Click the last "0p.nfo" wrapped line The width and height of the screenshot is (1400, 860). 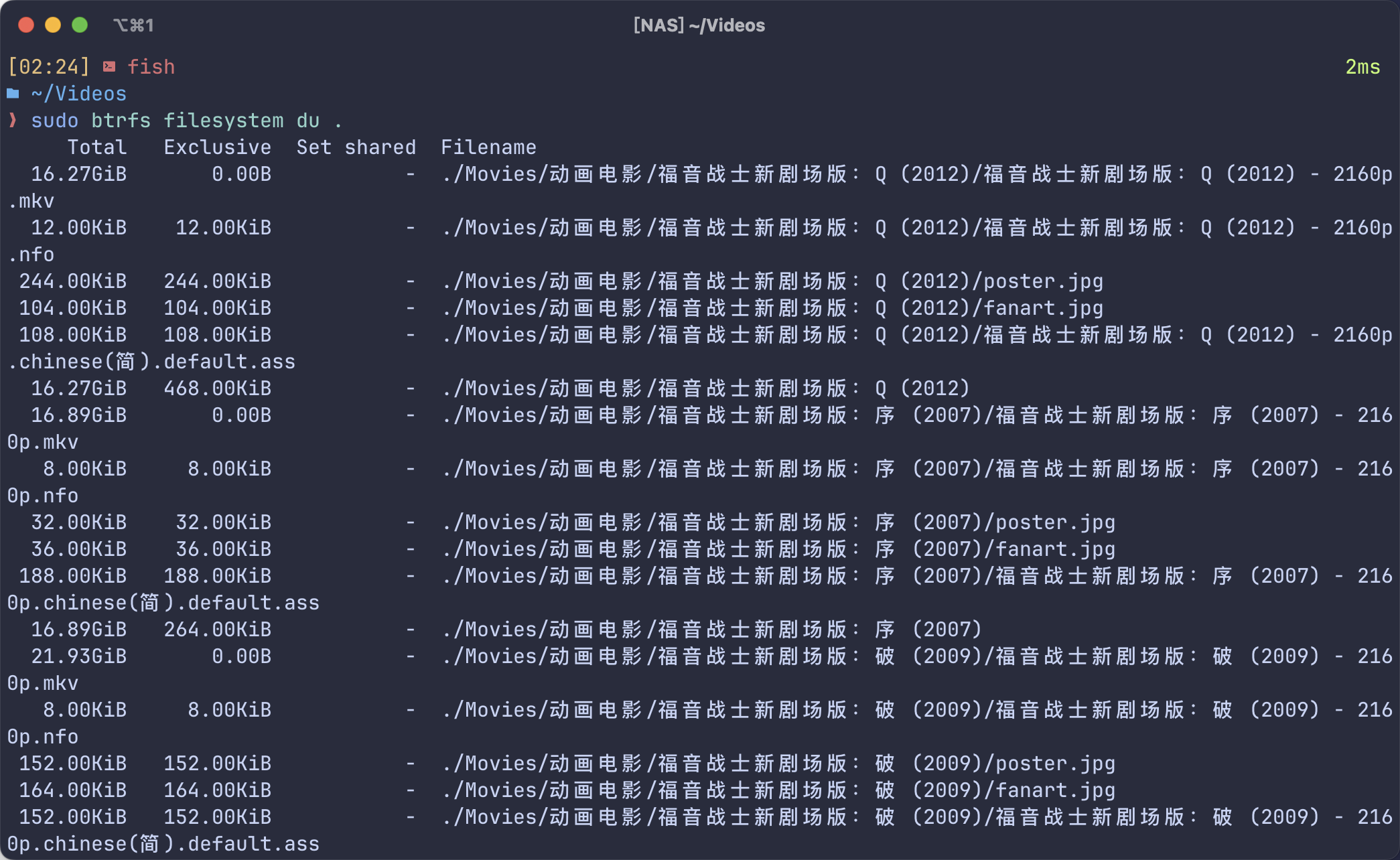[x=43, y=736]
